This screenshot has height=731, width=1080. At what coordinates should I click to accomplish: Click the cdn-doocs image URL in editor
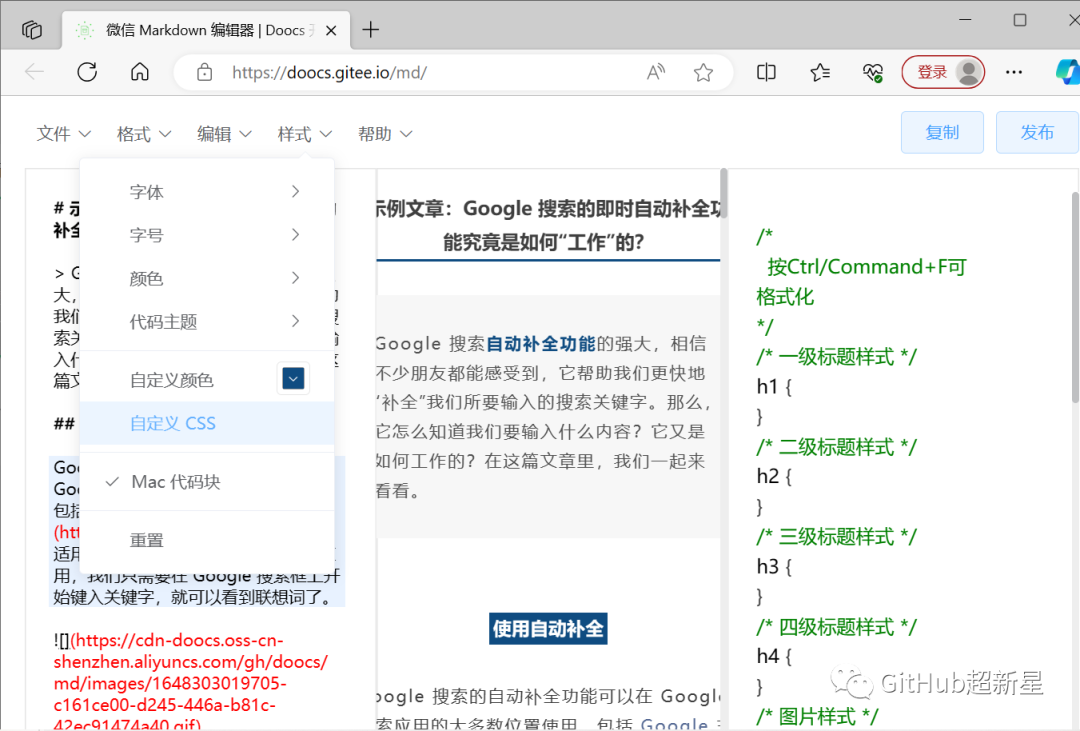click(190, 683)
